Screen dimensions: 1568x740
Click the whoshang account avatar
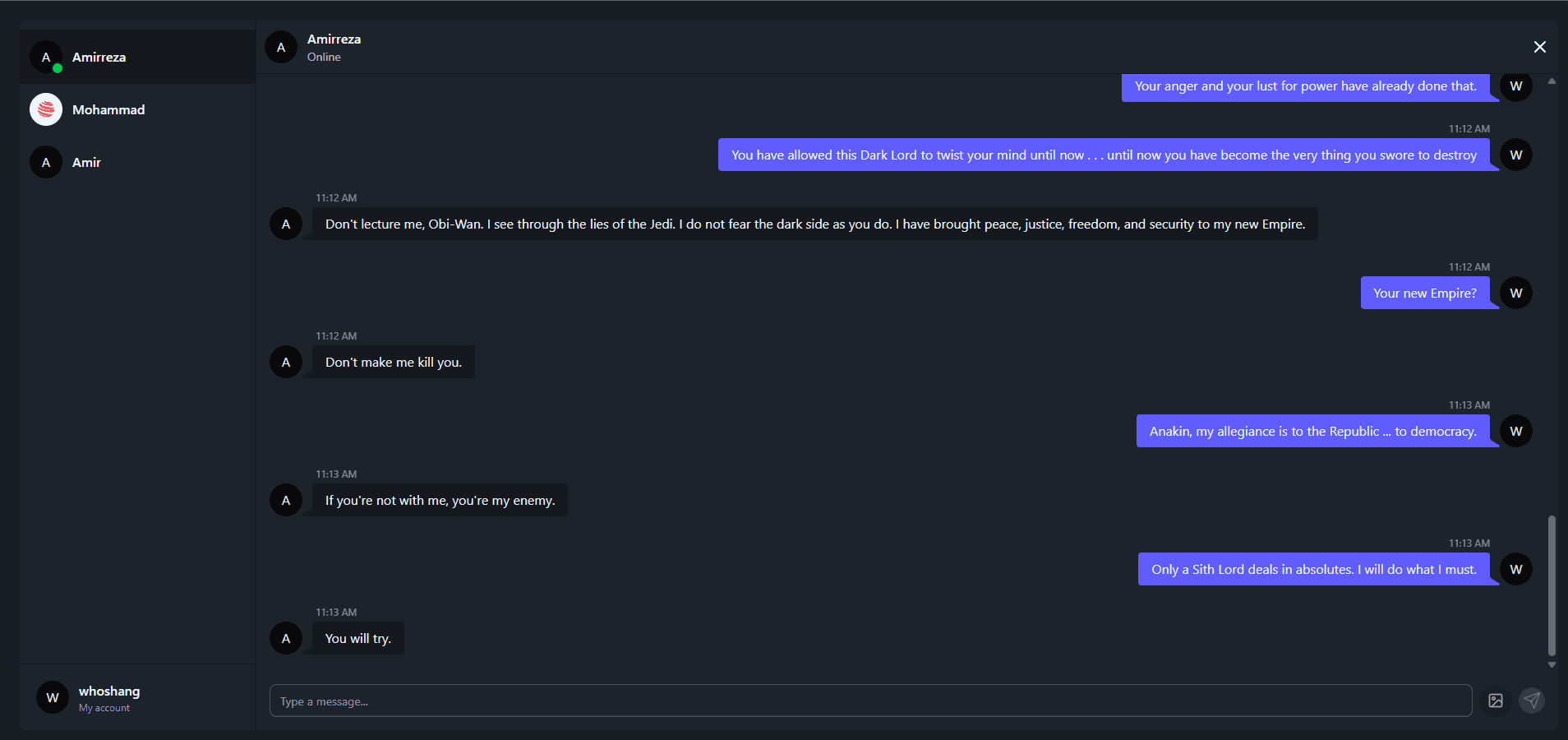tap(52, 697)
